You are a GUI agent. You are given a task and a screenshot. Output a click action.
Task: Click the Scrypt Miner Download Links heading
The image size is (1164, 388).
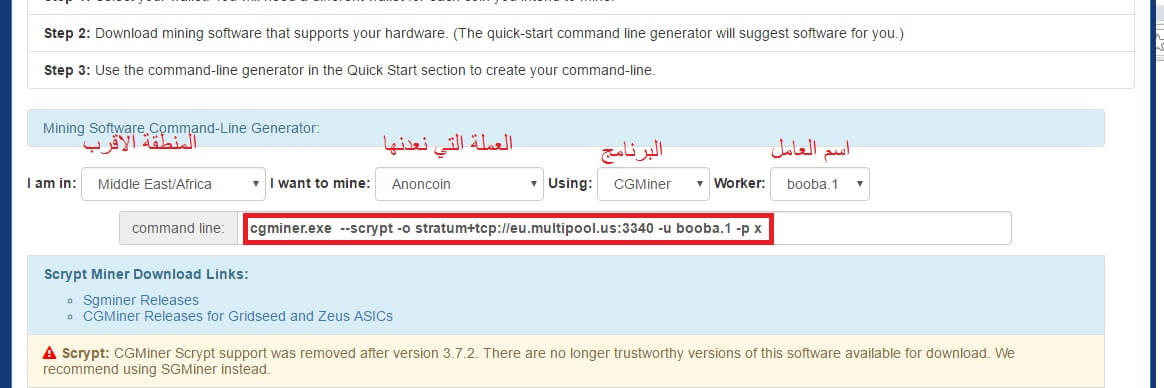(x=146, y=274)
